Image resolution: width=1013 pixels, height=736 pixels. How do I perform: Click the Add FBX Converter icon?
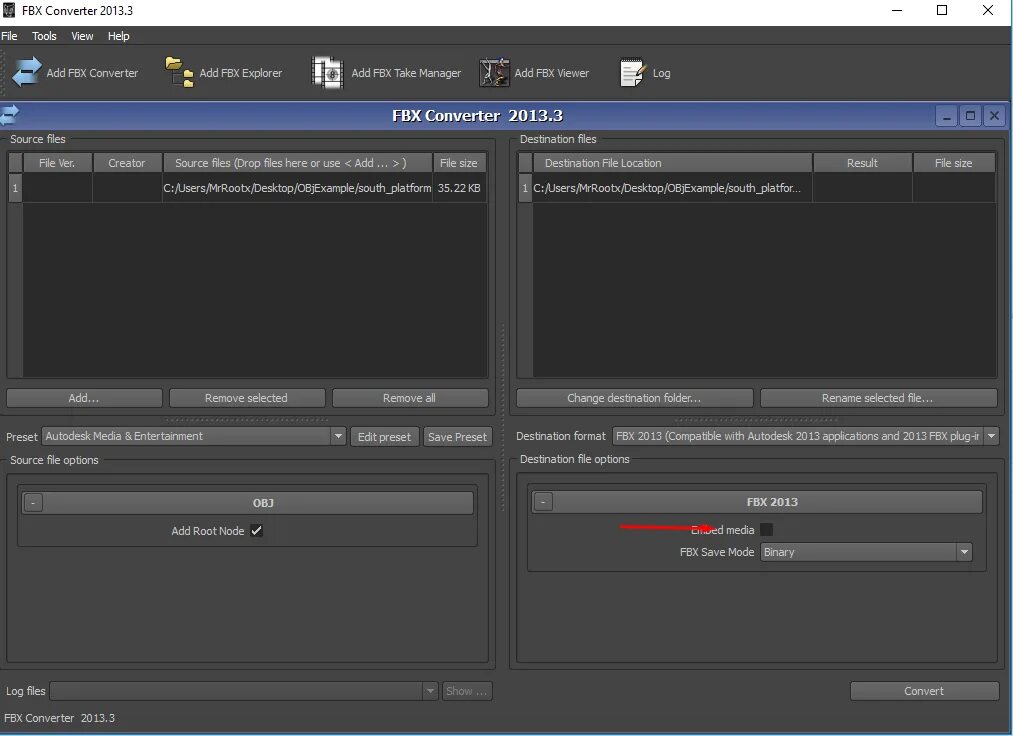tap(26, 72)
